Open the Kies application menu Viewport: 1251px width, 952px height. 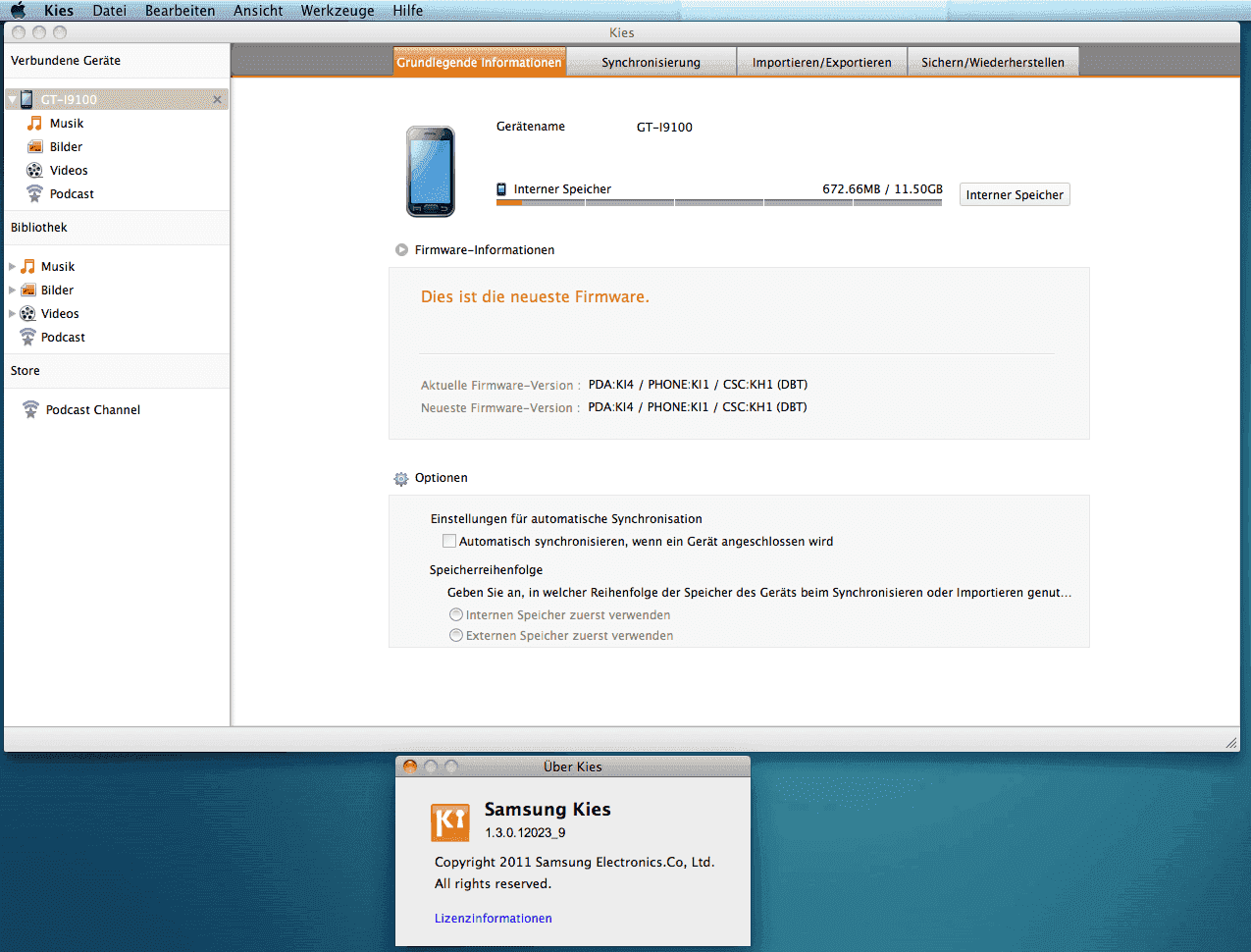click(x=59, y=11)
